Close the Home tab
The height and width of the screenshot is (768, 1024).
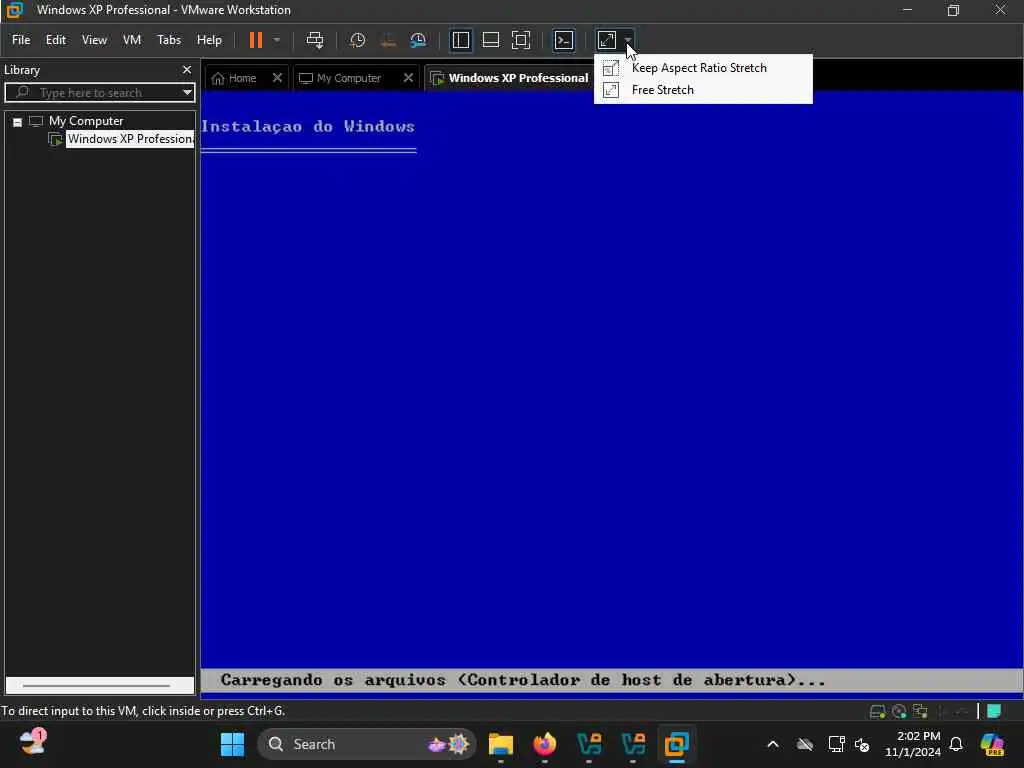277,78
